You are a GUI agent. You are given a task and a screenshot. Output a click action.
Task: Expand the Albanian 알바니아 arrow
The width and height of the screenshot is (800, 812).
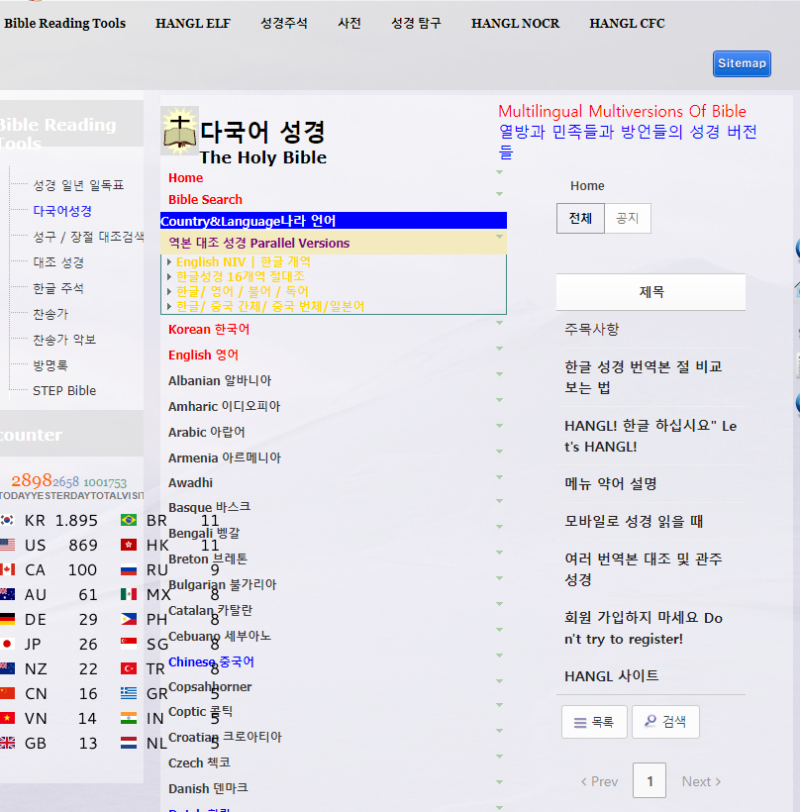500,374
